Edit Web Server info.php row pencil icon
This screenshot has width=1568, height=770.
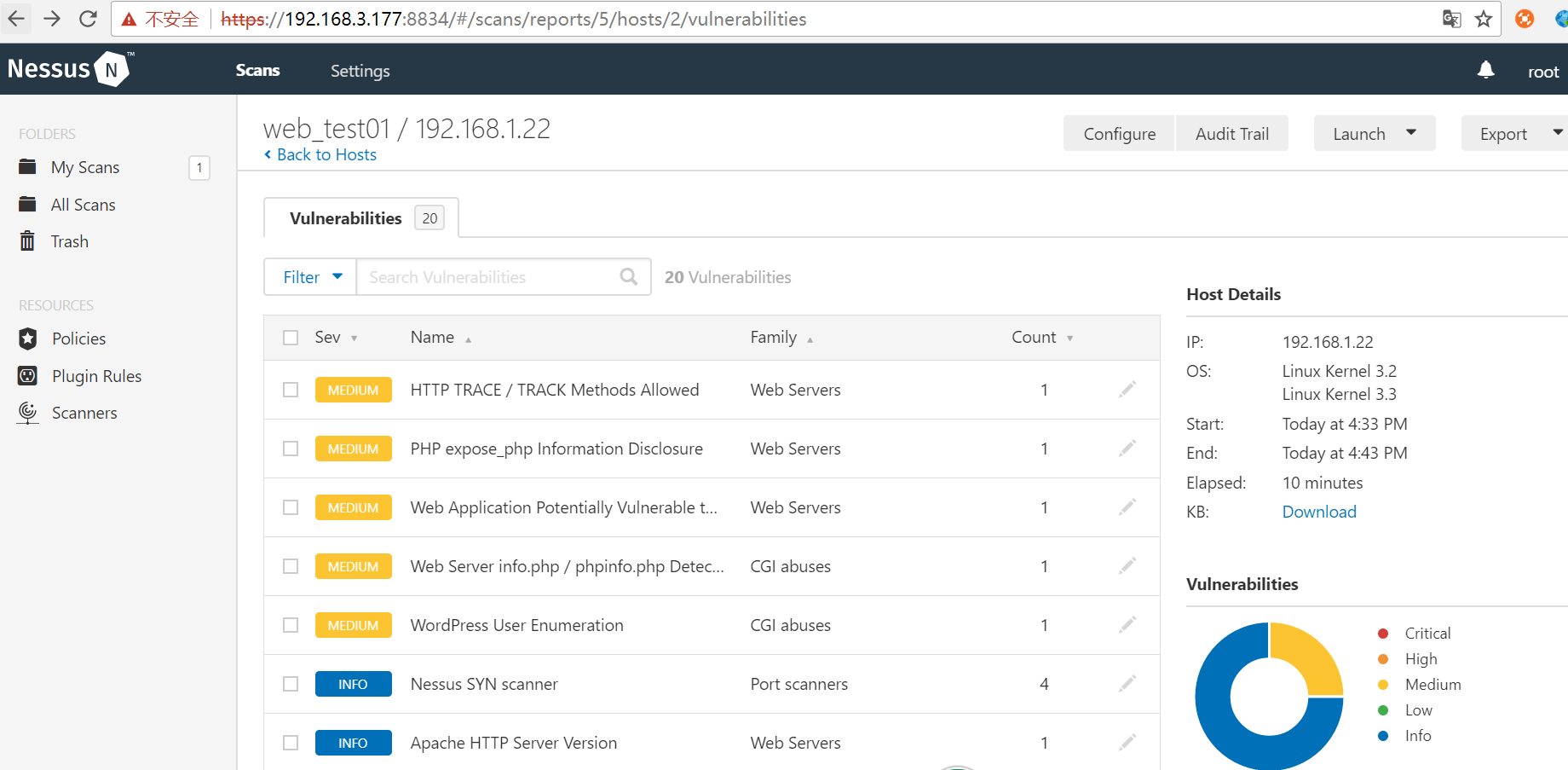[1127, 566]
